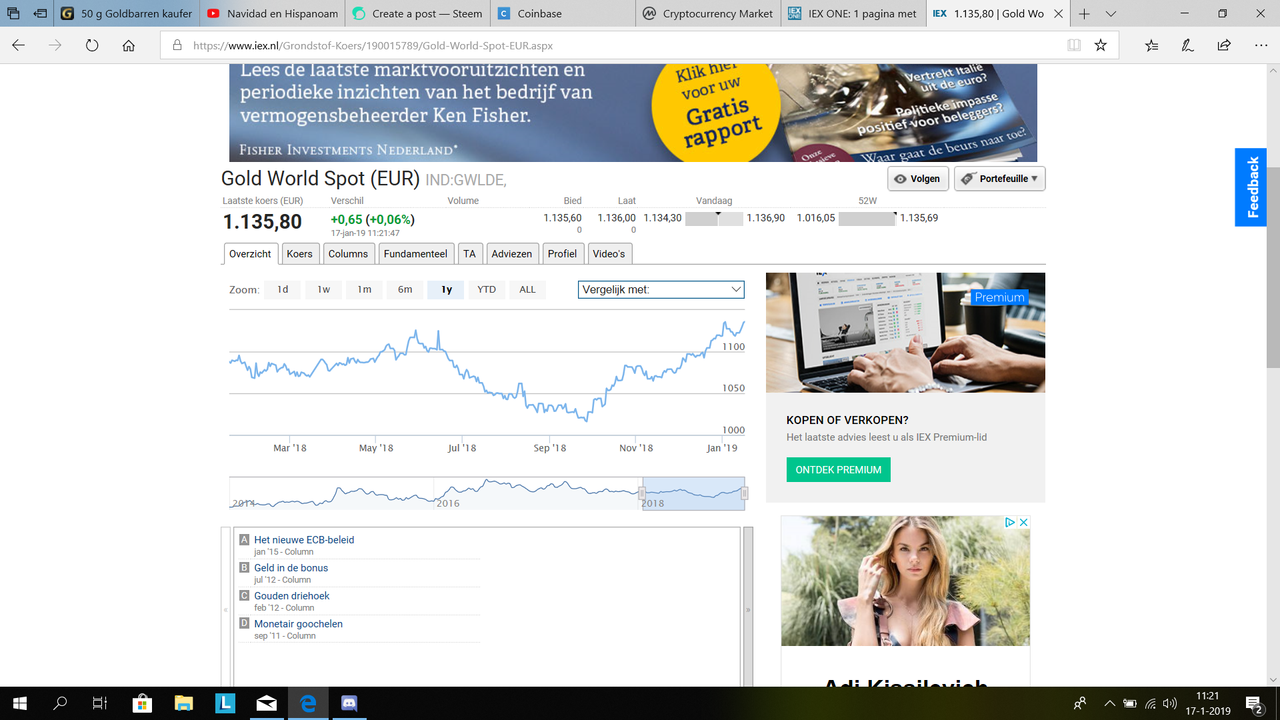Switch to the Fundamenteel tab
The height and width of the screenshot is (720, 1280).
point(415,254)
